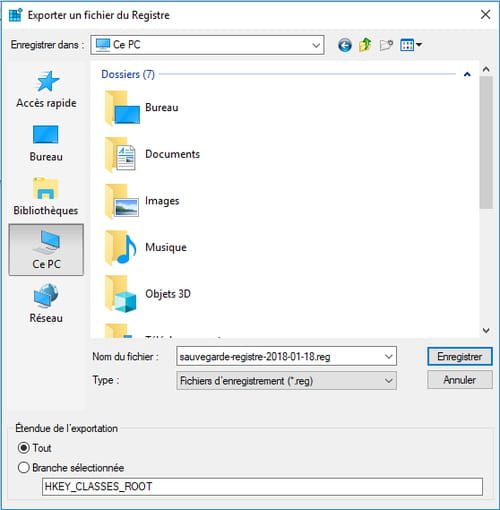Image resolution: width=500 pixels, height=510 pixels.
Task: Open the Nom du fichier dropdown arrow
Action: click(x=388, y=357)
